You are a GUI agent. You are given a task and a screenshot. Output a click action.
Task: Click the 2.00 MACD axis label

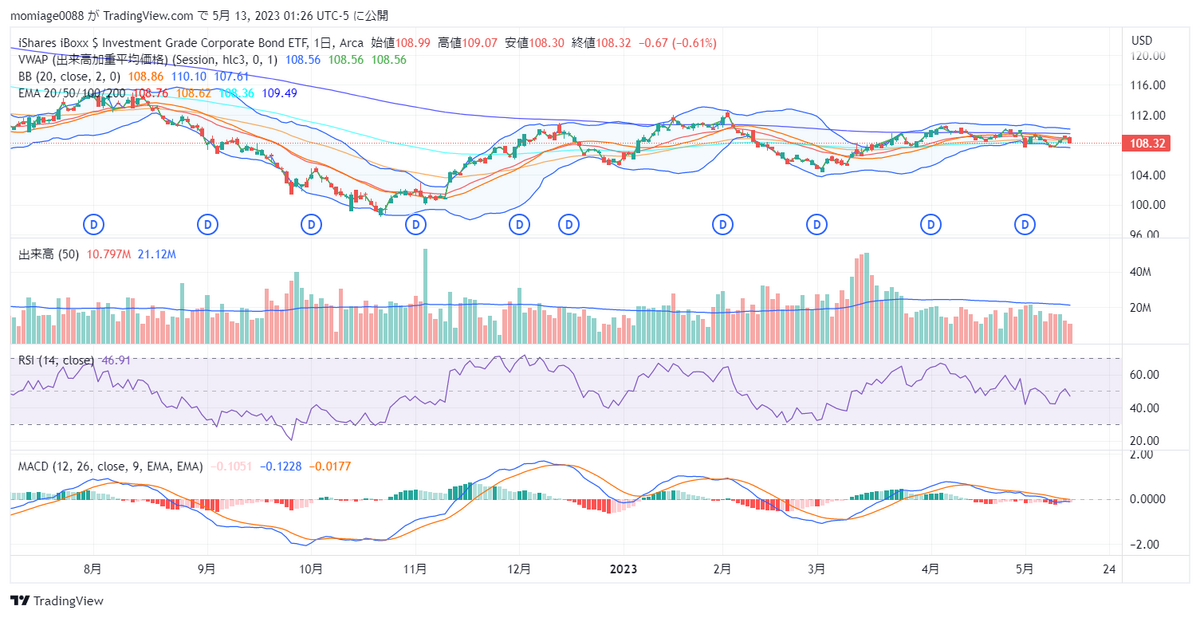[x=1142, y=454]
